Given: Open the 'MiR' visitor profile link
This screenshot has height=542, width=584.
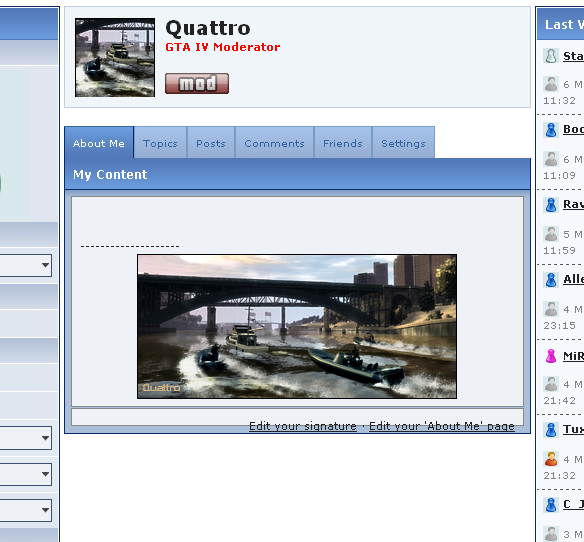Looking at the screenshot, I should point(573,356).
